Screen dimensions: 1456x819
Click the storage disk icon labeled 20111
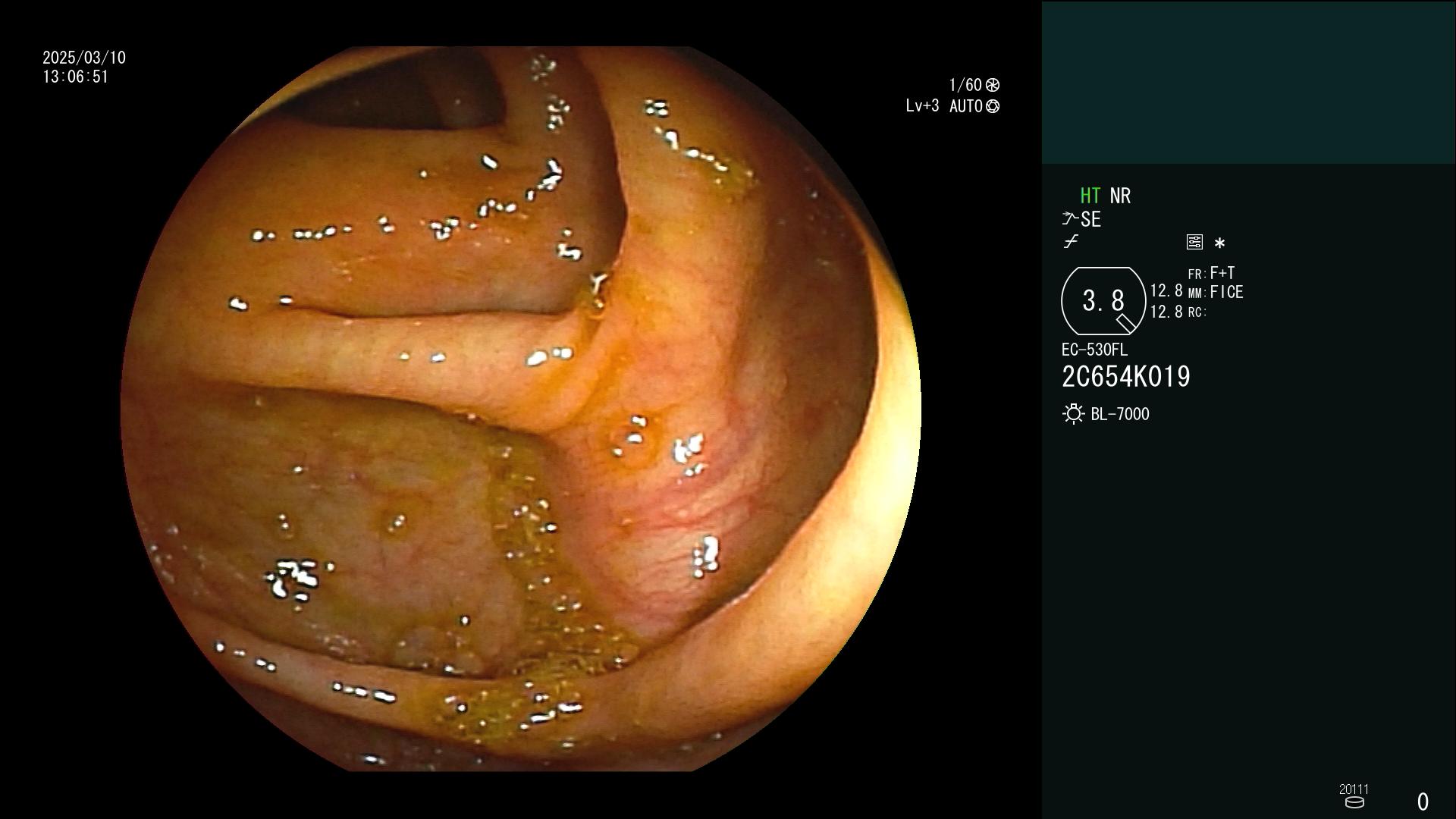[1354, 802]
